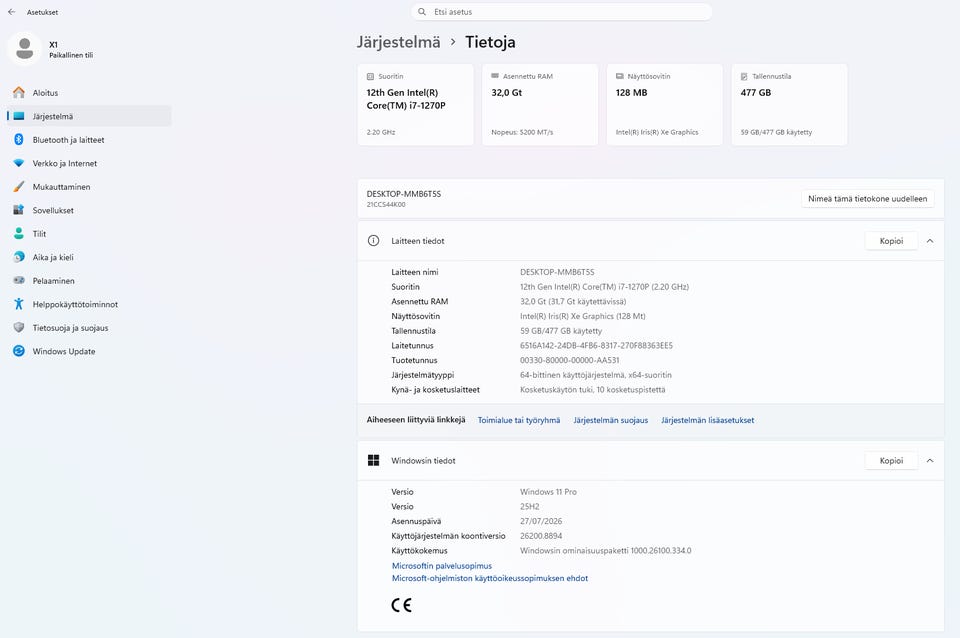This screenshot has width=960, height=638.
Task: Click the Etsi asetus search field
Action: (561, 12)
